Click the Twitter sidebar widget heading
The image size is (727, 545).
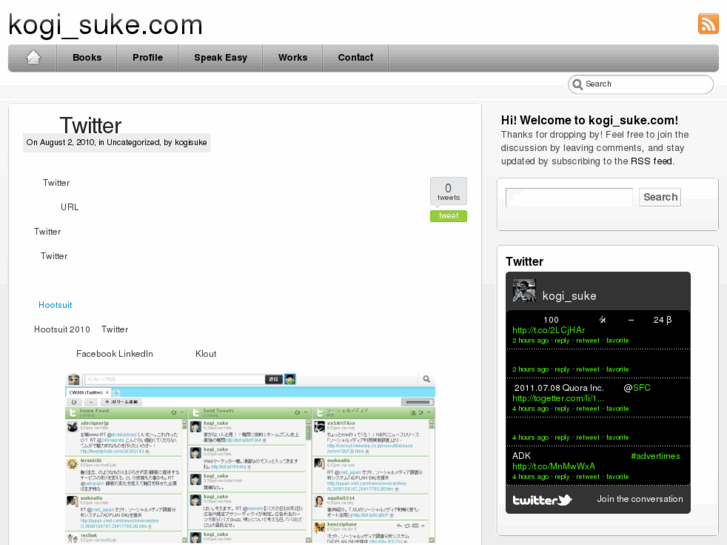point(524,262)
